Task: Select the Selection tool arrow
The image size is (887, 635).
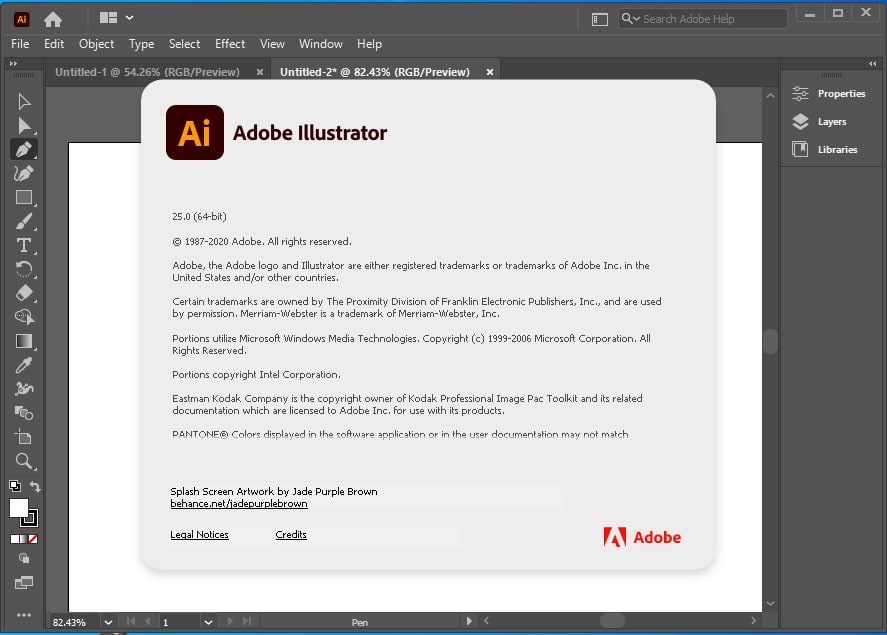Action: (x=24, y=102)
